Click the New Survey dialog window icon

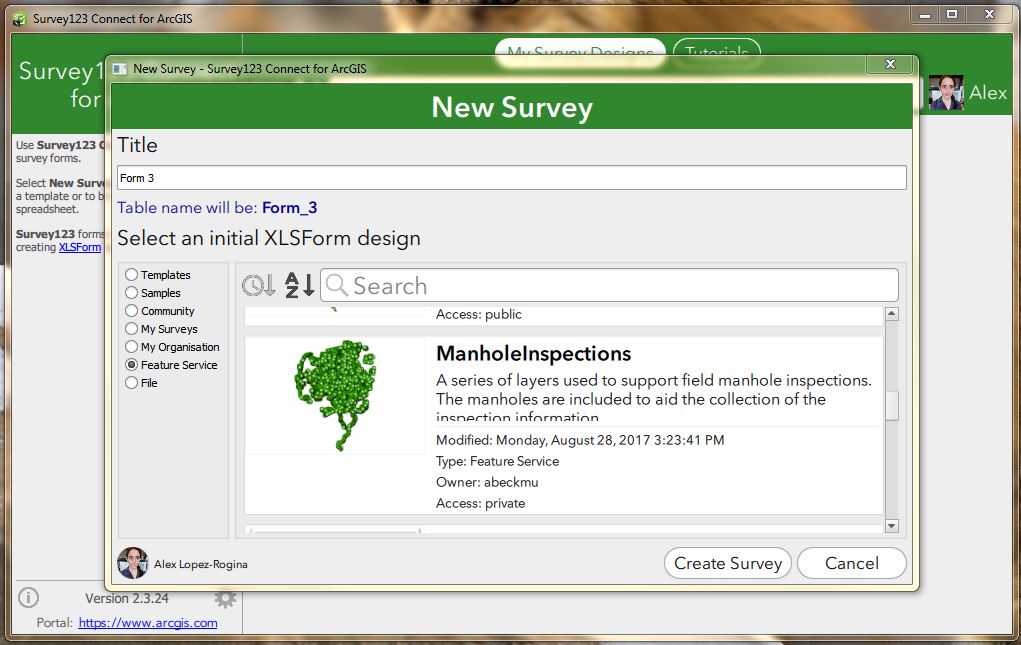pos(120,68)
